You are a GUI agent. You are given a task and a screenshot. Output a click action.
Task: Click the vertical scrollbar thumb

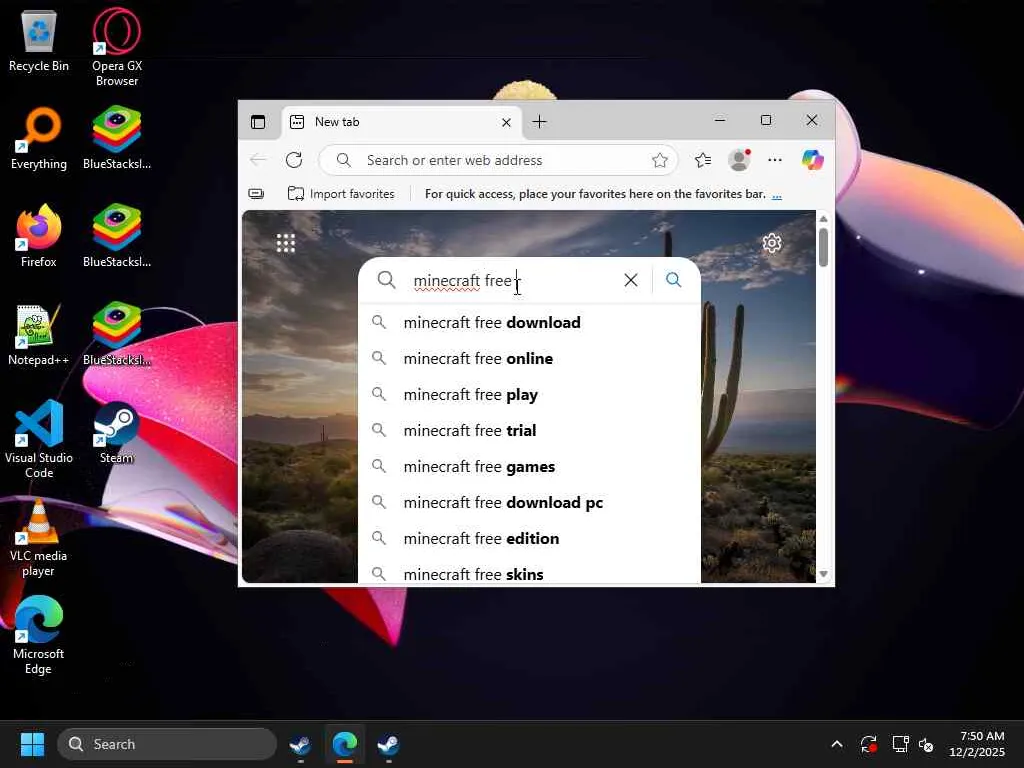[824, 247]
